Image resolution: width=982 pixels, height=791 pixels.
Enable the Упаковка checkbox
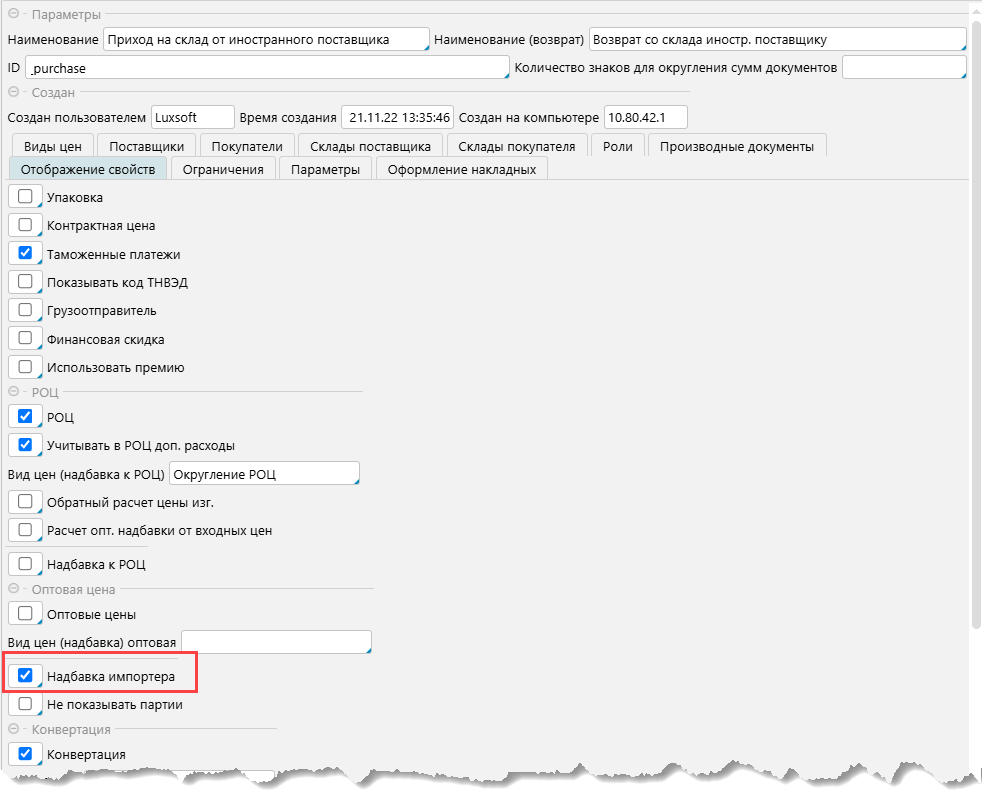coord(25,197)
